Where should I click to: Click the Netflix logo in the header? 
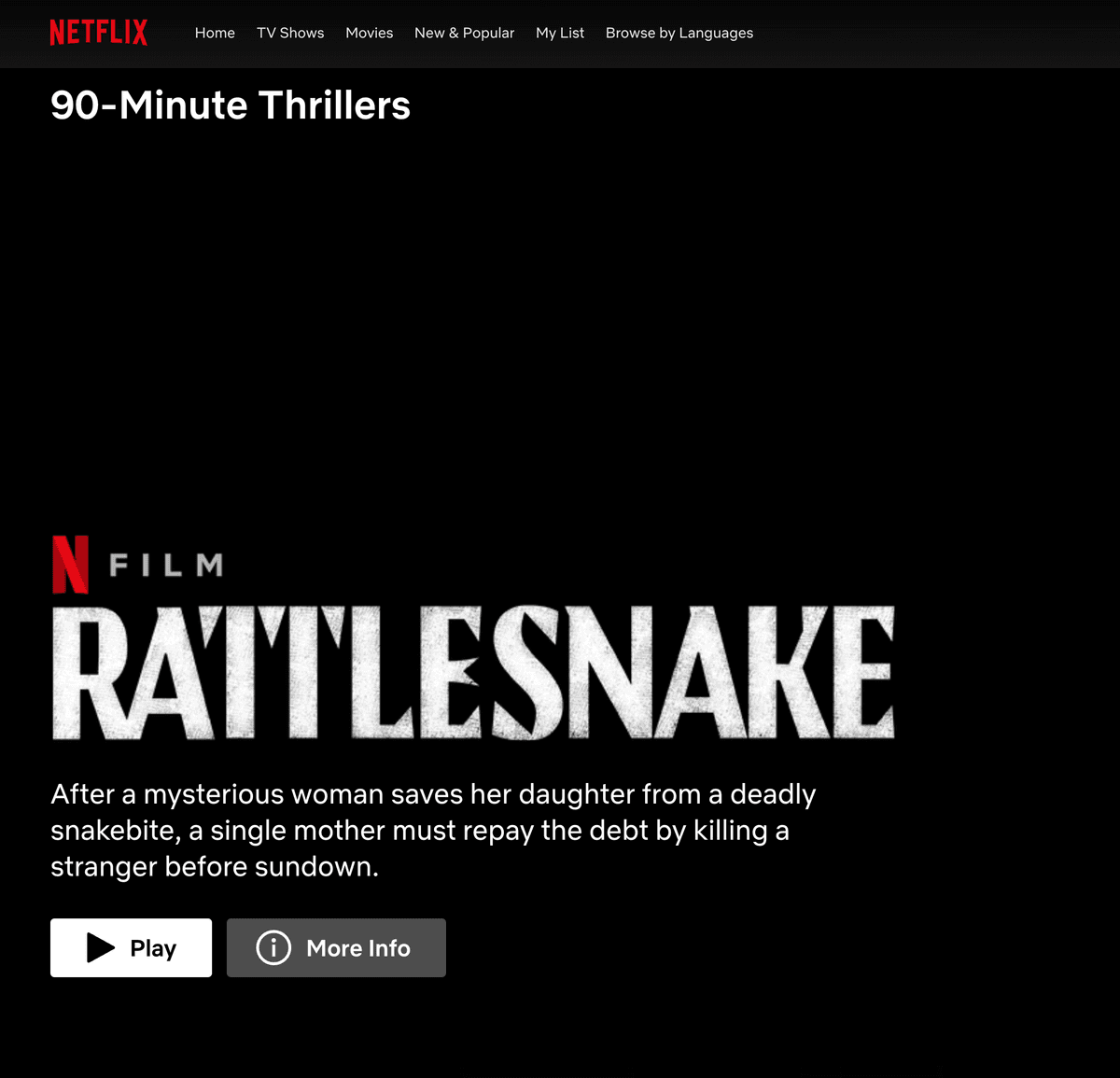[99, 33]
